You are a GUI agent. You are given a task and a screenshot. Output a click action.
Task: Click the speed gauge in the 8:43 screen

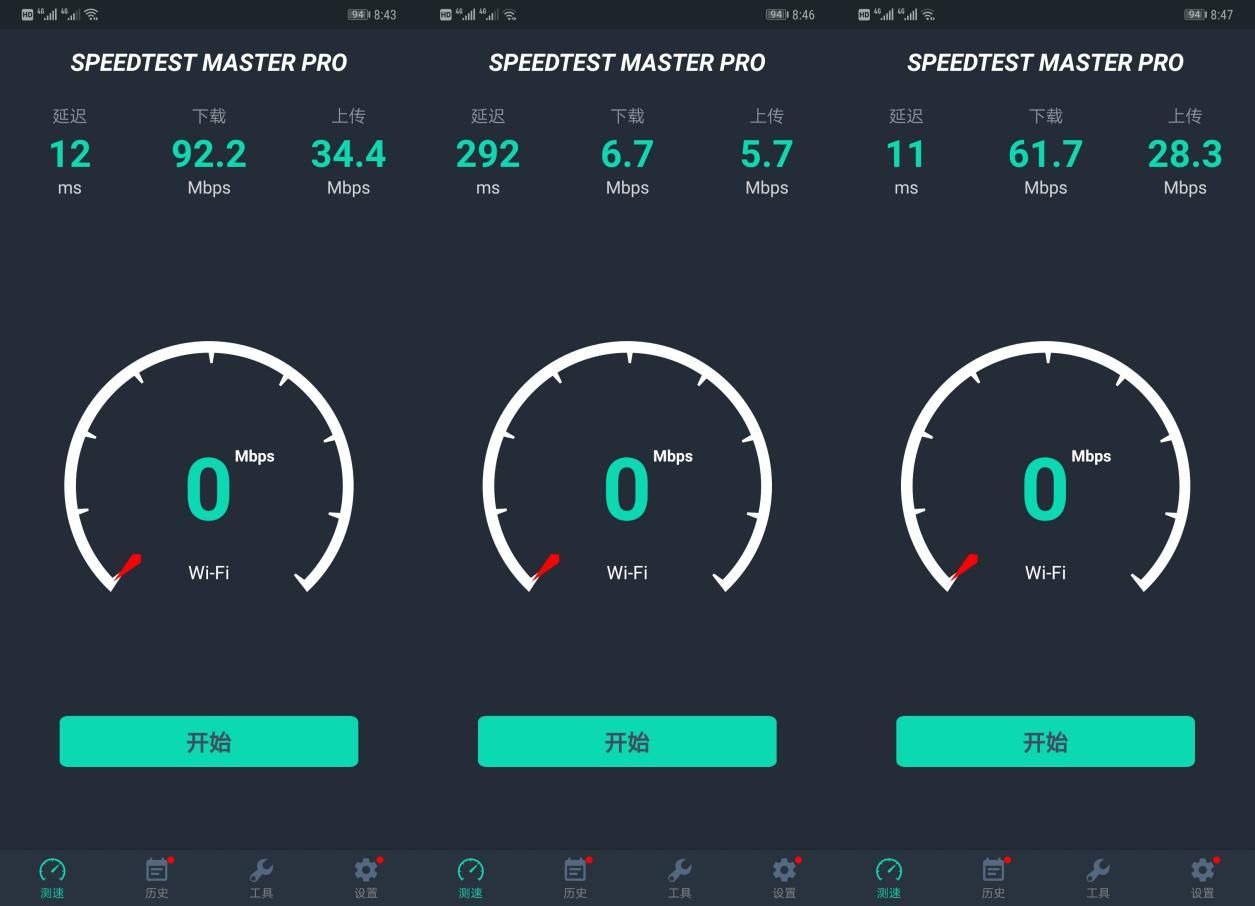(x=209, y=467)
